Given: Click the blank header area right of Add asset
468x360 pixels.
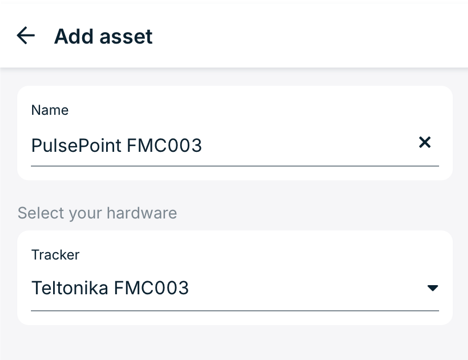Looking at the screenshot, I should 300,36.
